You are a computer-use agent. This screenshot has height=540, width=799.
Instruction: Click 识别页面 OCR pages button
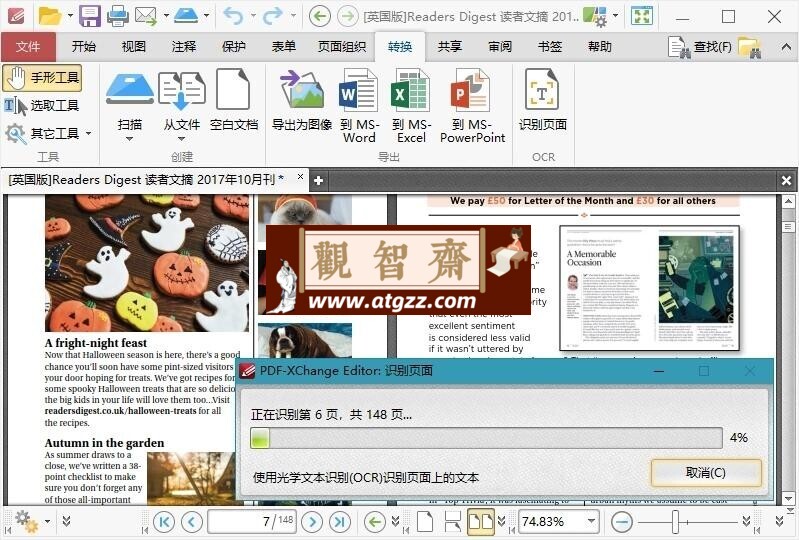(x=543, y=99)
